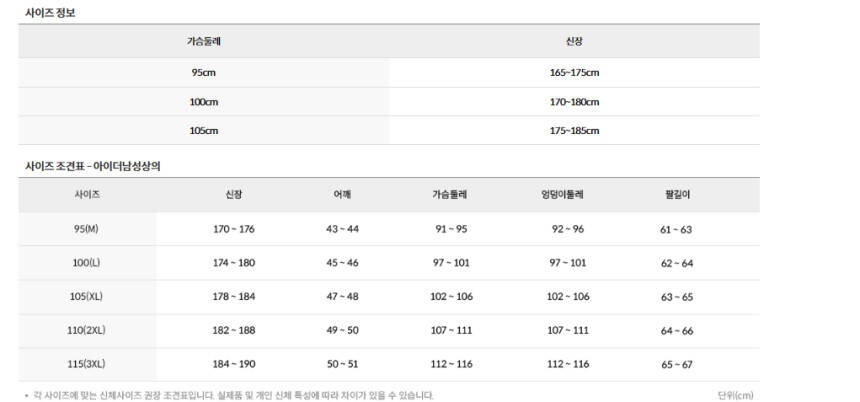The image size is (860, 402).
Task: Click the 115(3XL) size row label
Action: [87, 364]
